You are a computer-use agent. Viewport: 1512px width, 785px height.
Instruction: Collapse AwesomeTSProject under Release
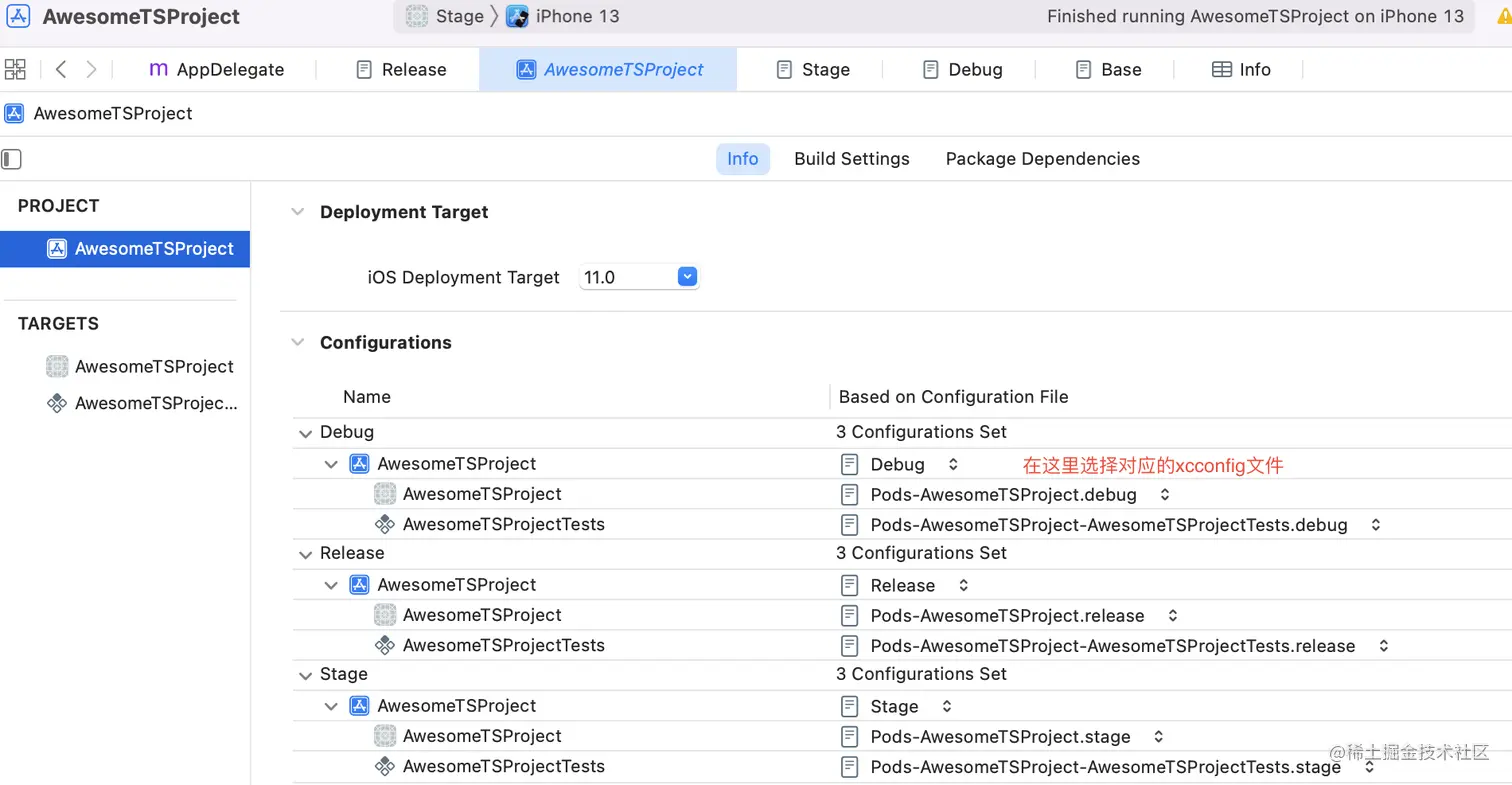(331, 585)
